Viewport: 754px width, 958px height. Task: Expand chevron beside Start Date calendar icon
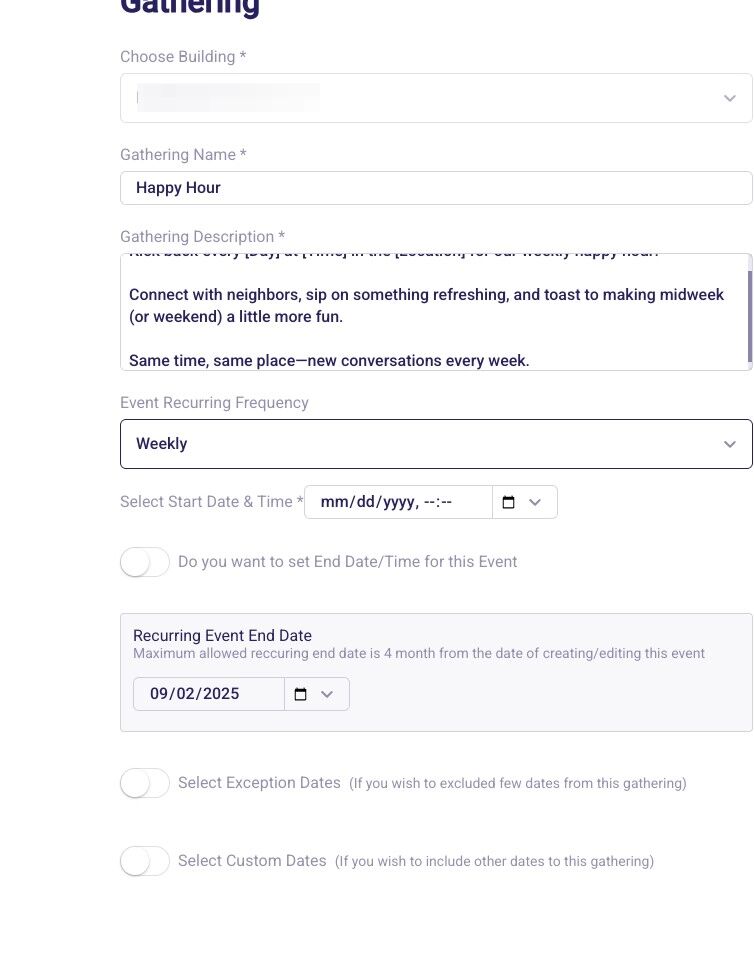[x=535, y=502]
